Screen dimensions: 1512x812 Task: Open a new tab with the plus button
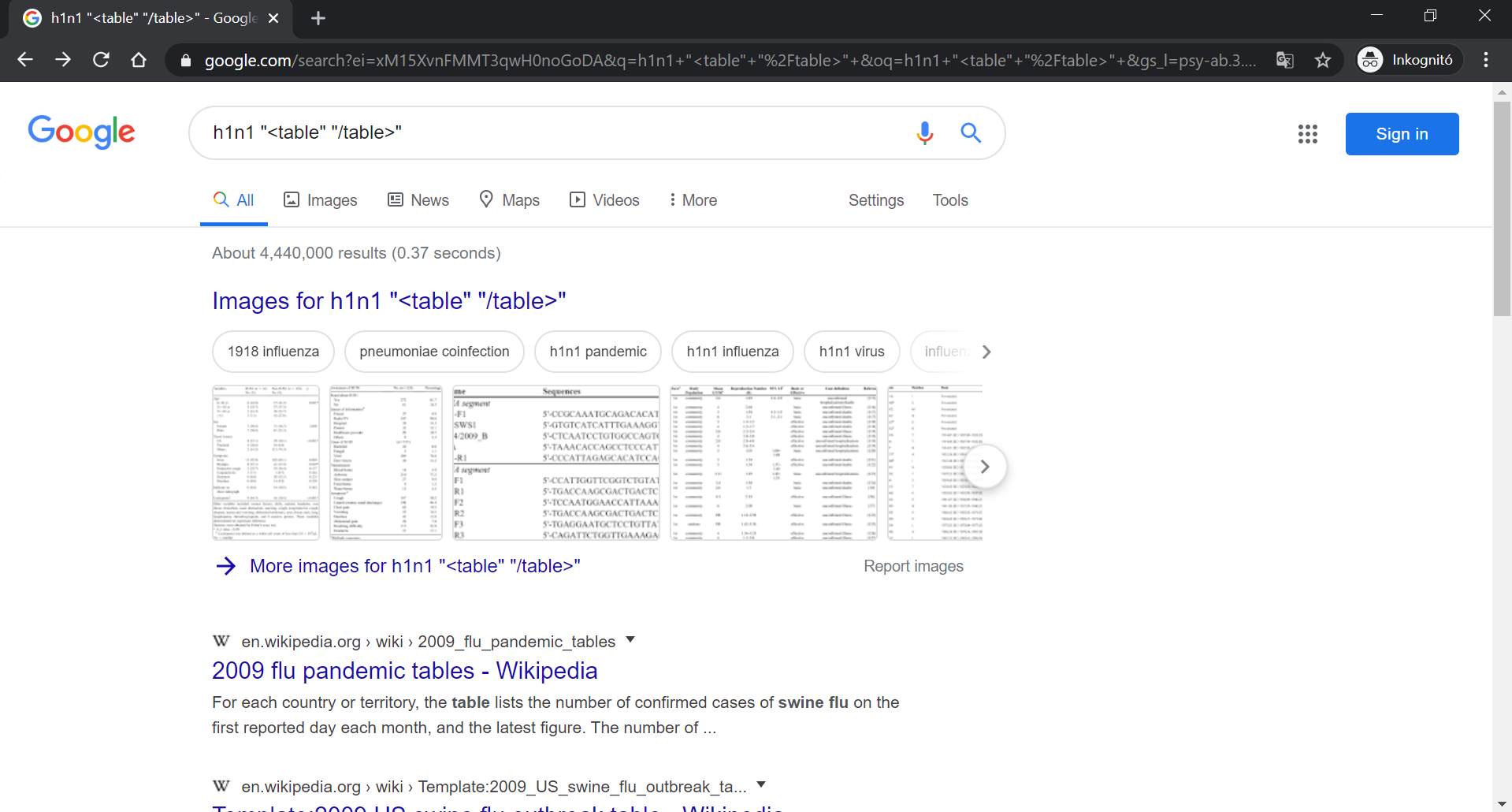(x=318, y=18)
